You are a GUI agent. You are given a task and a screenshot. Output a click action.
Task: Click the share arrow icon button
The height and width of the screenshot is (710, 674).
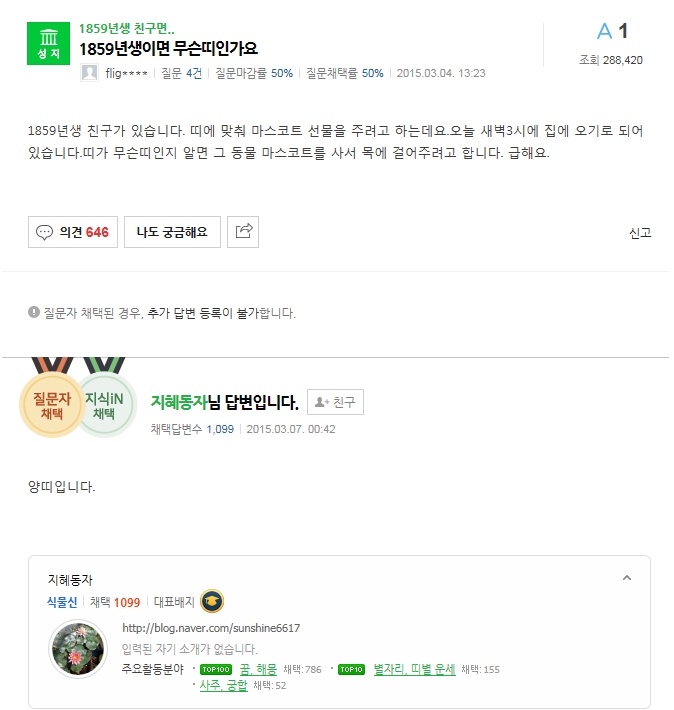243,232
